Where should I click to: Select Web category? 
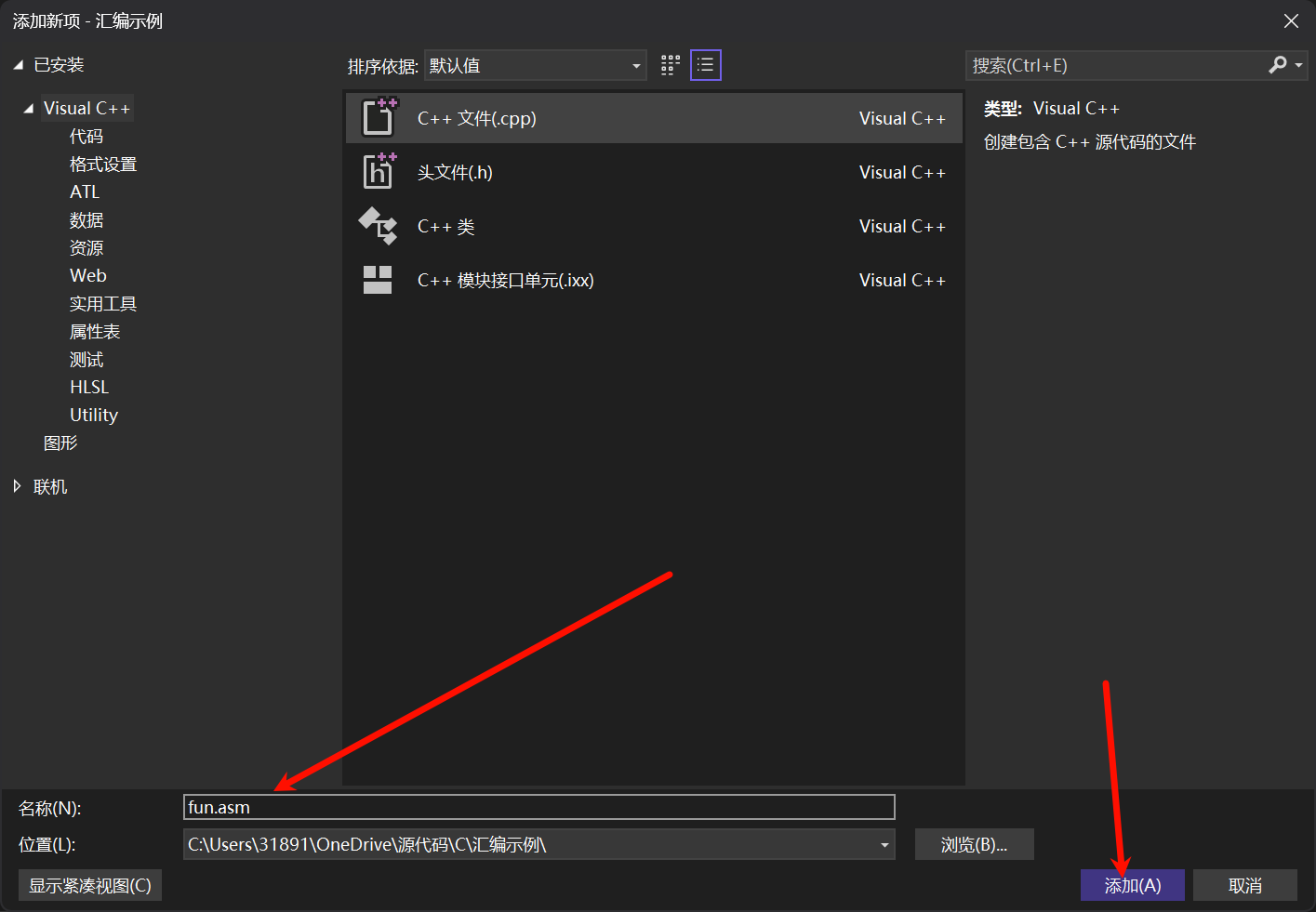[88, 276]
